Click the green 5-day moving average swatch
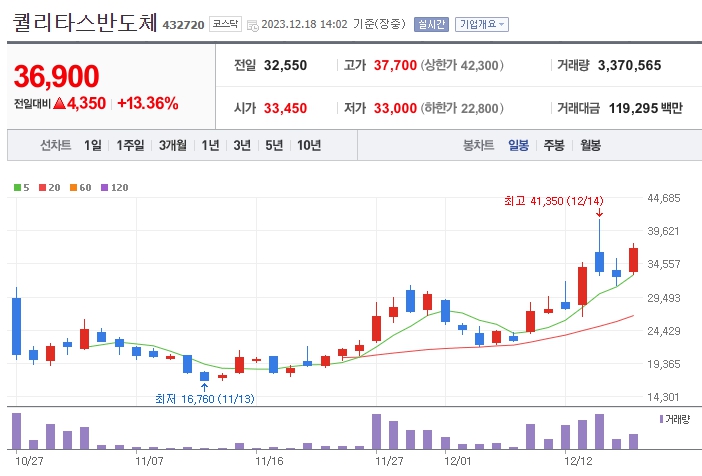The height and width of the screenshot is (476, 702). [x=17, y=188]
